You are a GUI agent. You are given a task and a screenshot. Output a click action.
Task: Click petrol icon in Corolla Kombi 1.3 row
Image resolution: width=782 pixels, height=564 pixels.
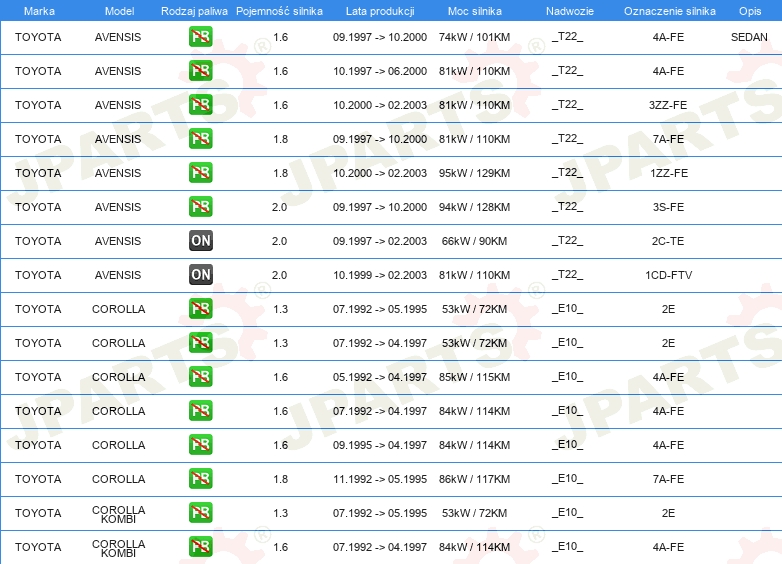[x=200, y=513]
